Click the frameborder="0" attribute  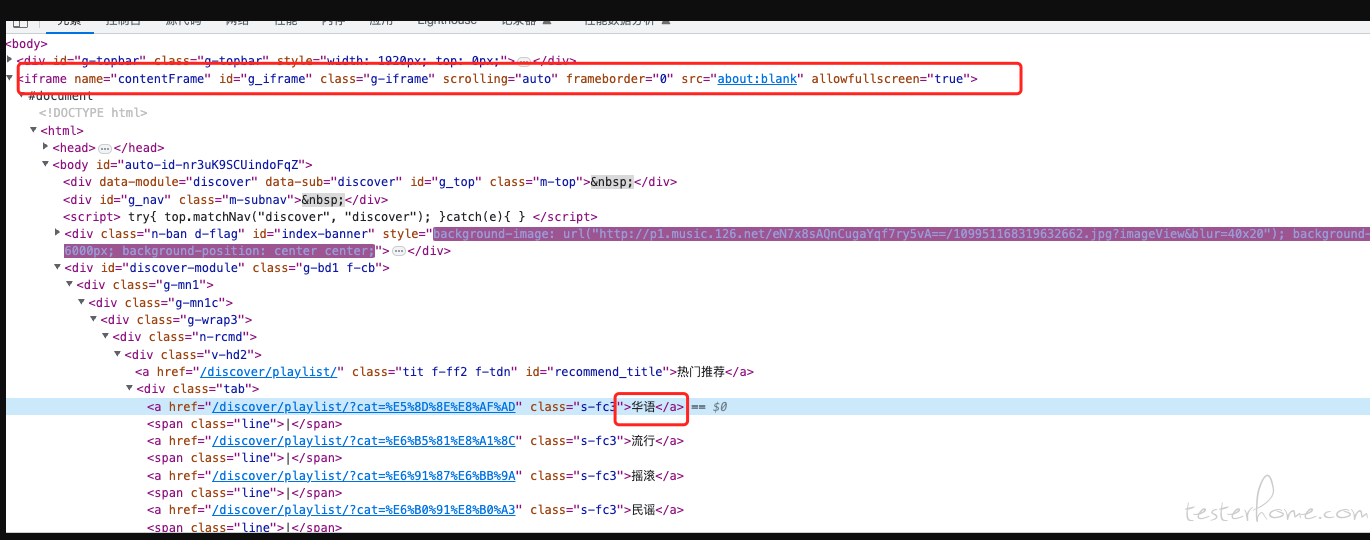tap(620, 78)
